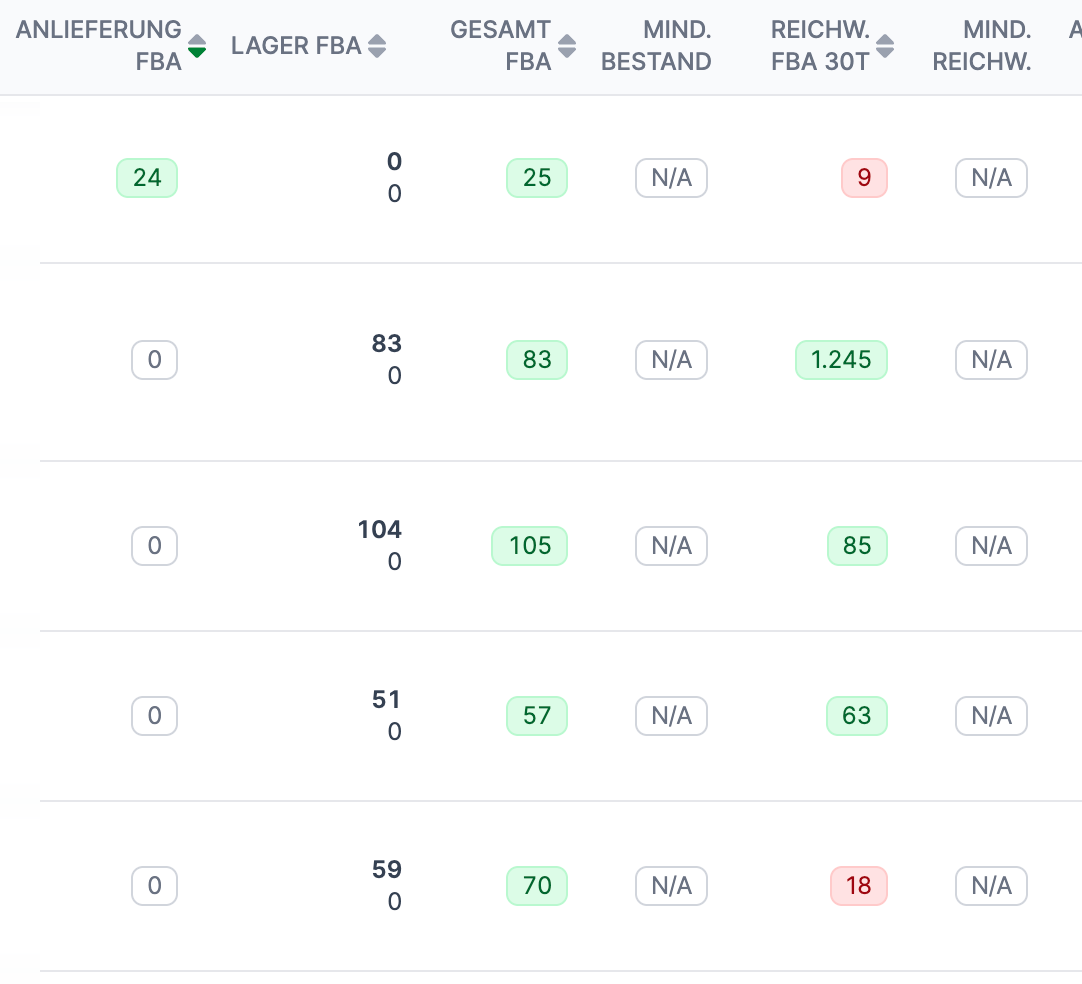Click N/A Mind. Reichw. in last row
Image resolution: width=1082 pixels, height=984 pixels.
(991, 886)
